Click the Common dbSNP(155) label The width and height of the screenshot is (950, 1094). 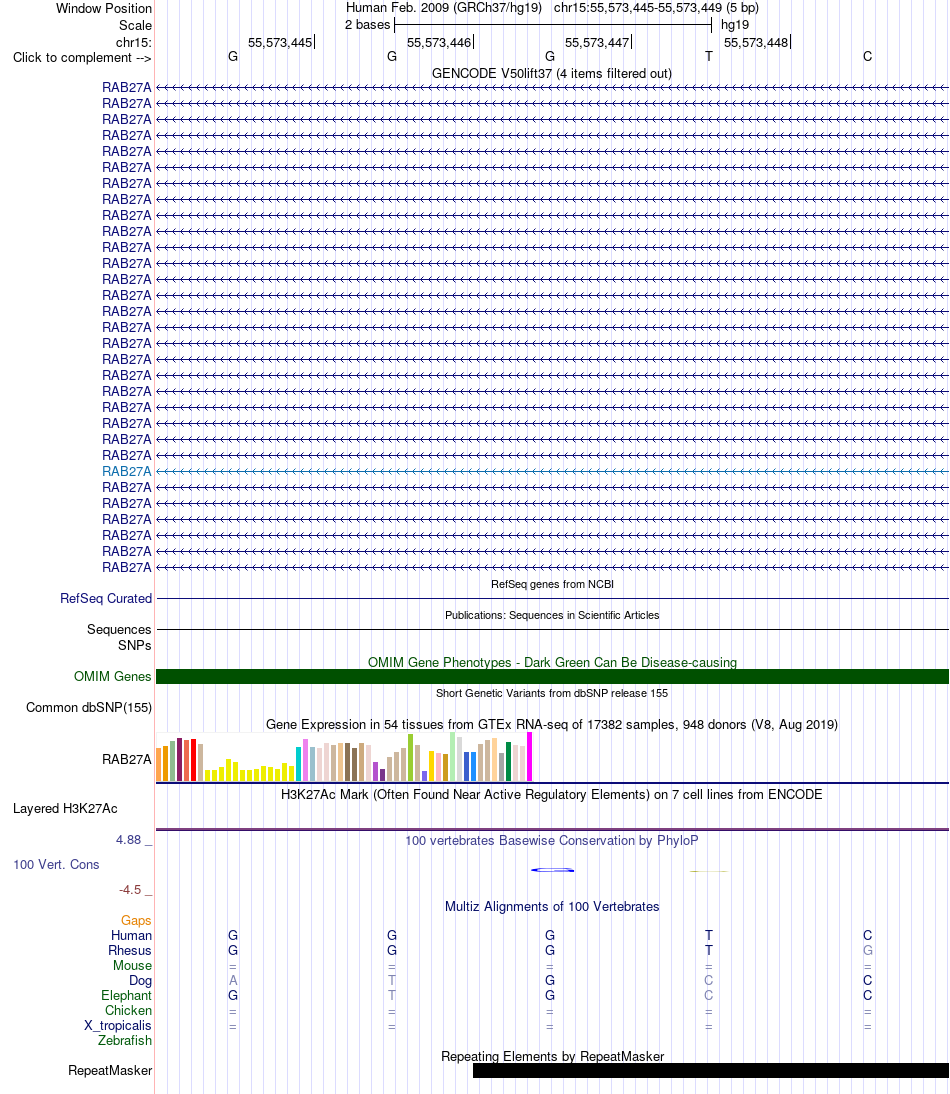tap(89, 707)
